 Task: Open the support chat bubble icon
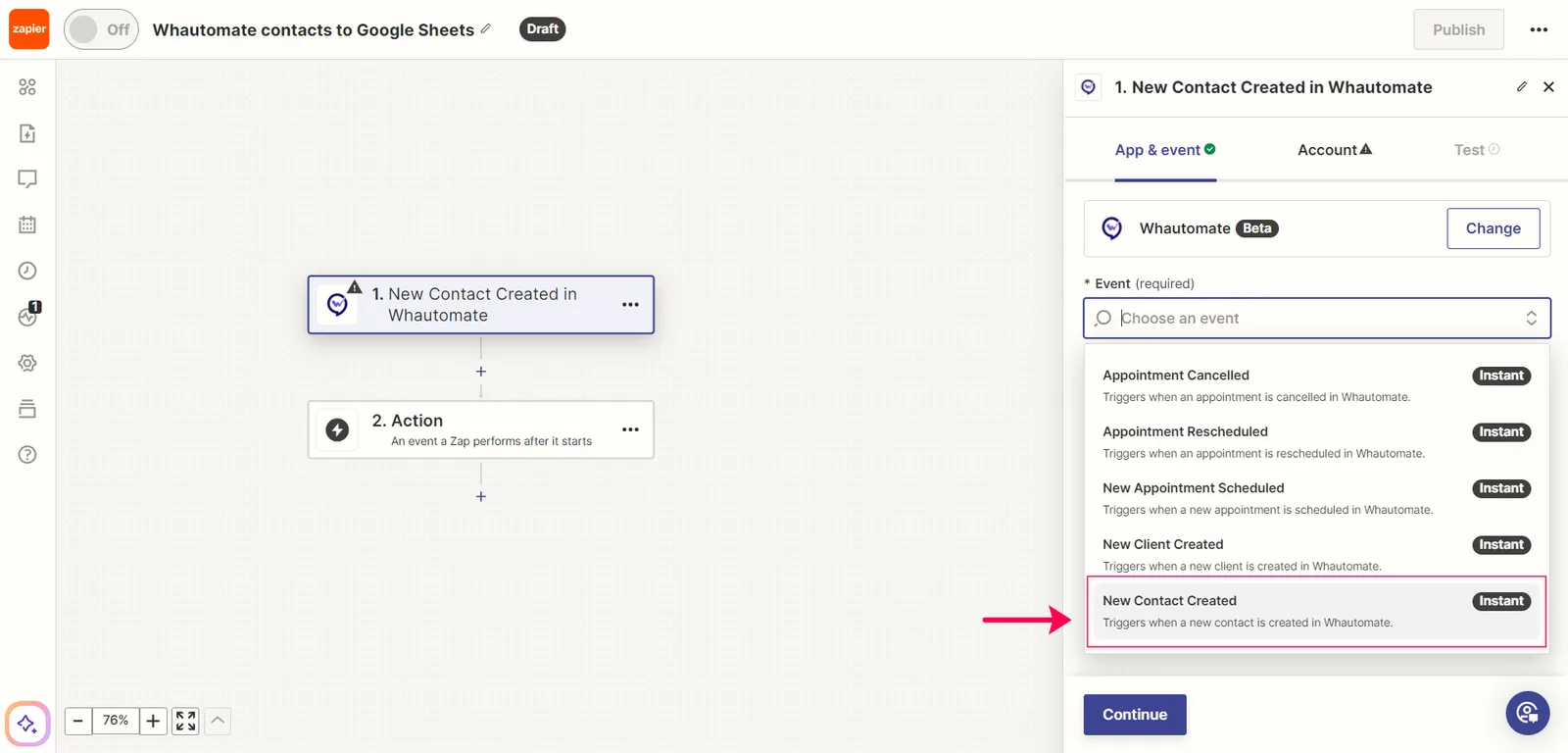pos(1528,713)
